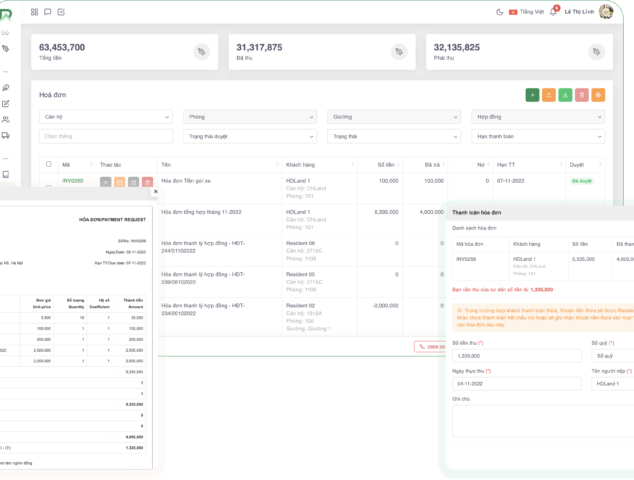
Task: Click the Chọn tháng month input field
Action: pos(108,136)
